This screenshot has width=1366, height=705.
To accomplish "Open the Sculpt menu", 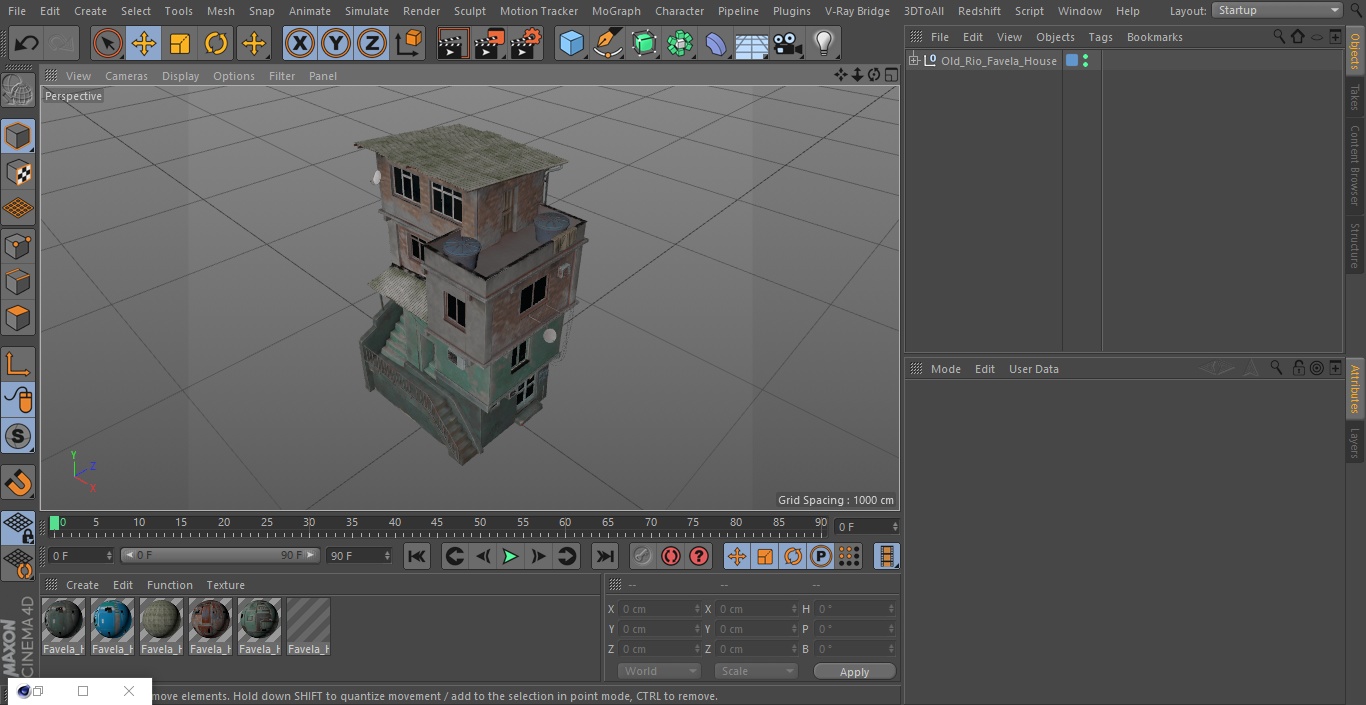I will click(x=469, y=11).
